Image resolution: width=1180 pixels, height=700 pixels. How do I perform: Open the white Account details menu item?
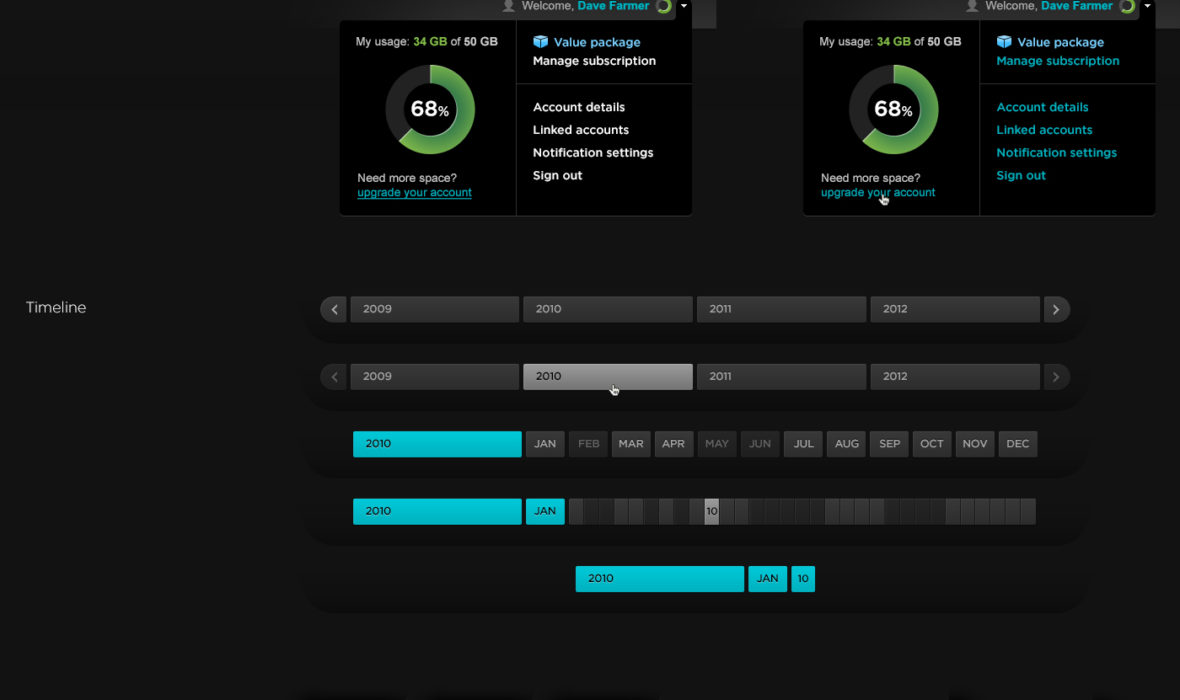[x=578, y=107]
